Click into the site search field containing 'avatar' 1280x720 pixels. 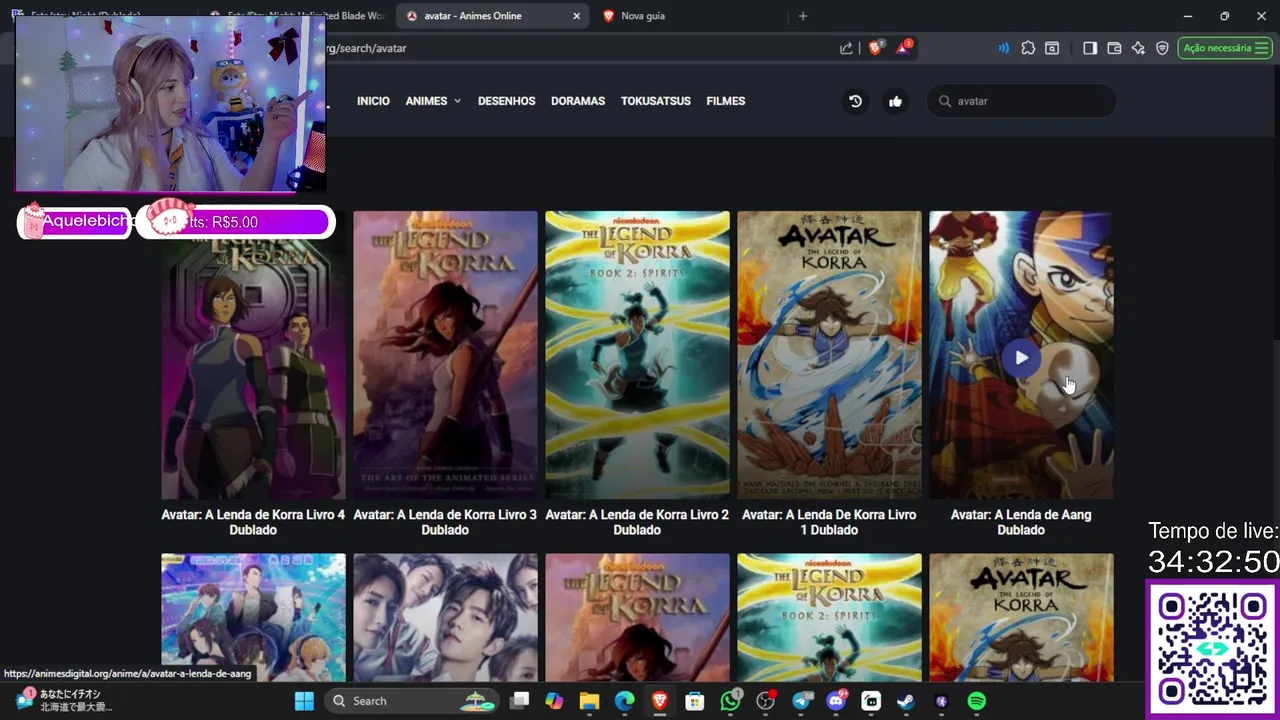pyautogui.click(x=1022, y=101)
